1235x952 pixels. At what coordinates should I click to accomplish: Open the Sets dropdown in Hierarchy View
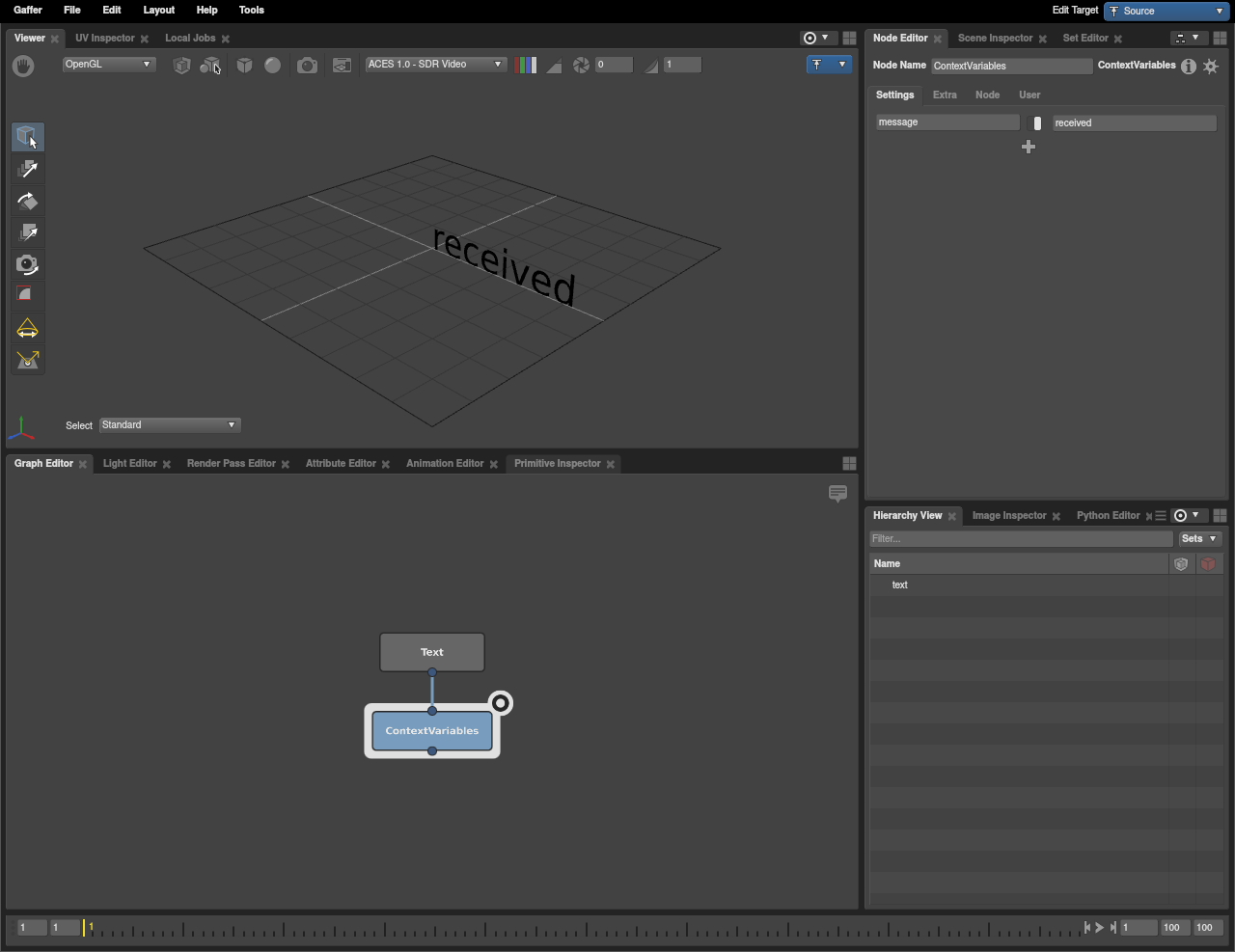[x=1199, y=538]
